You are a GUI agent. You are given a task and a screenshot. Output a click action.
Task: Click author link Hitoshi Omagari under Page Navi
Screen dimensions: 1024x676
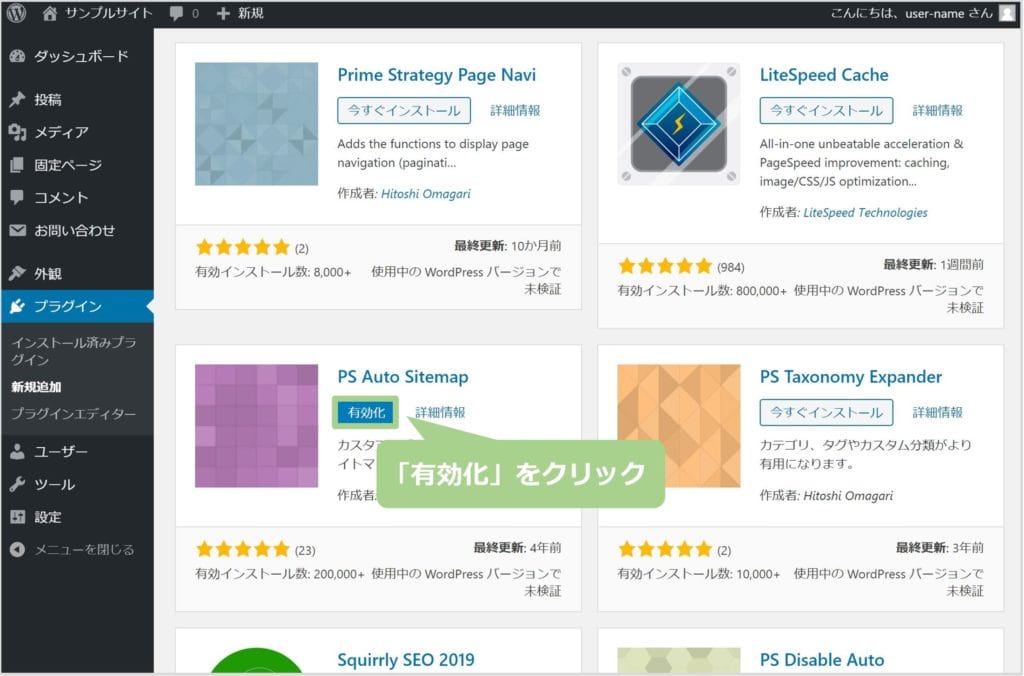(425, 193)
